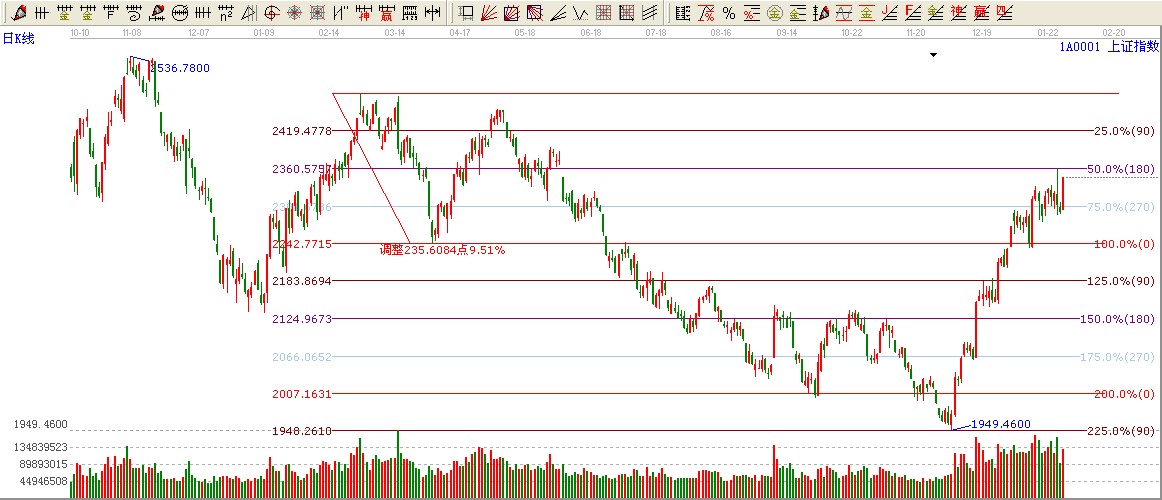Click the 调整235.6084点9.51% annotation text
The width and height of the screenshot is (1162, 500).
[442, 250]
